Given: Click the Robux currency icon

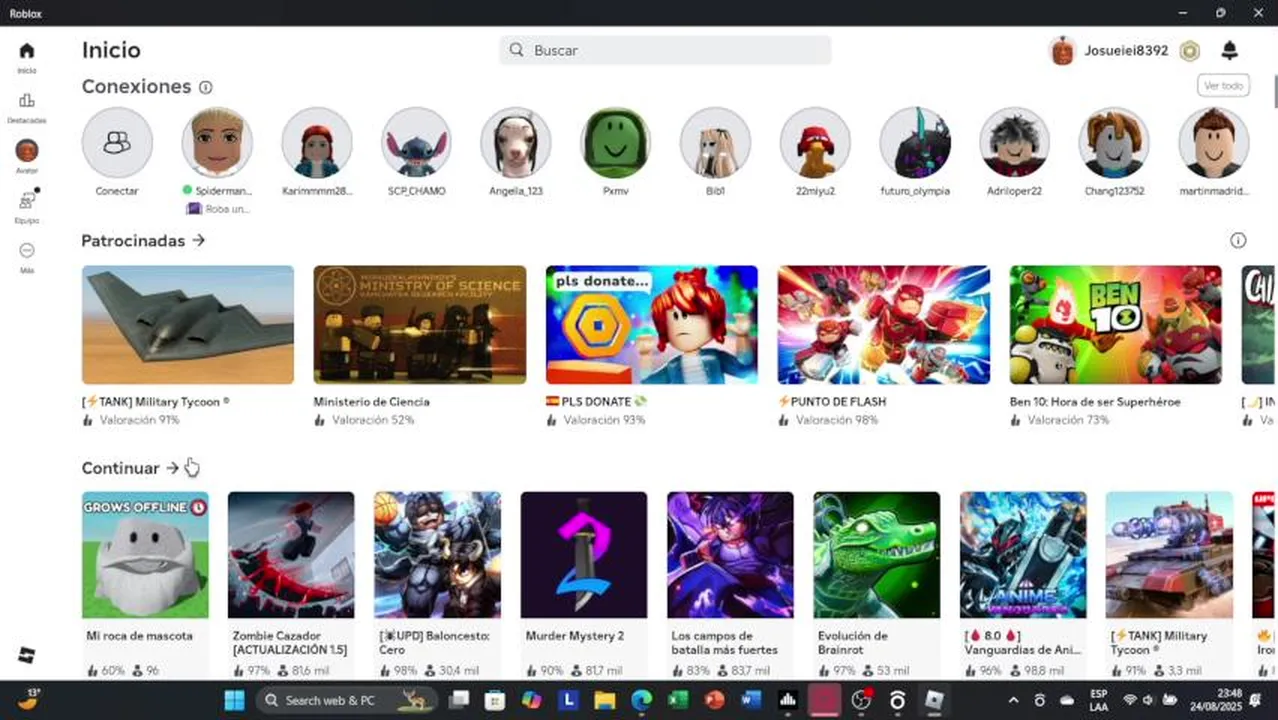Looking at the screenshot, I should [1189, 51].
